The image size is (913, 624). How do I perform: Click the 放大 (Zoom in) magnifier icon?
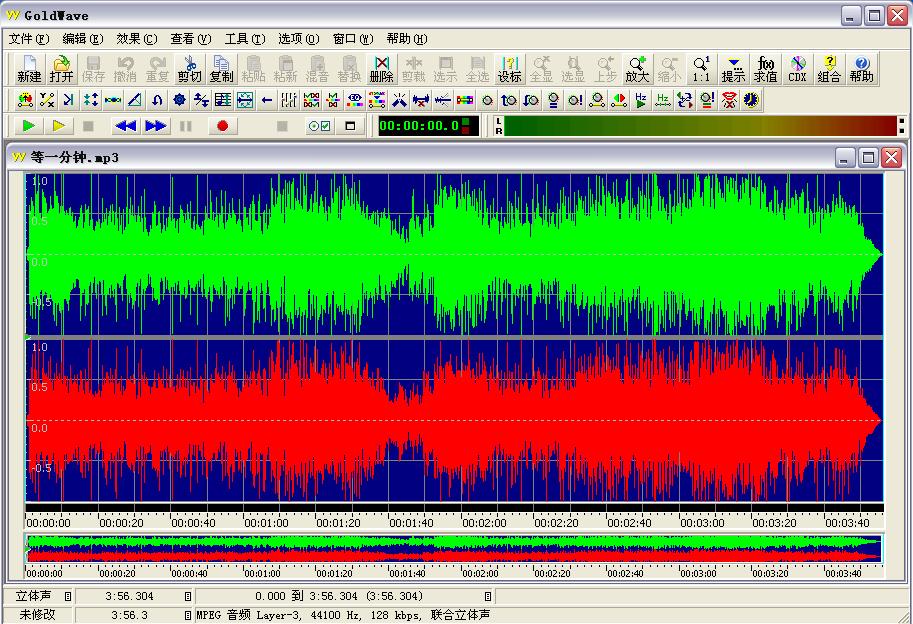(x=637, y=69)
